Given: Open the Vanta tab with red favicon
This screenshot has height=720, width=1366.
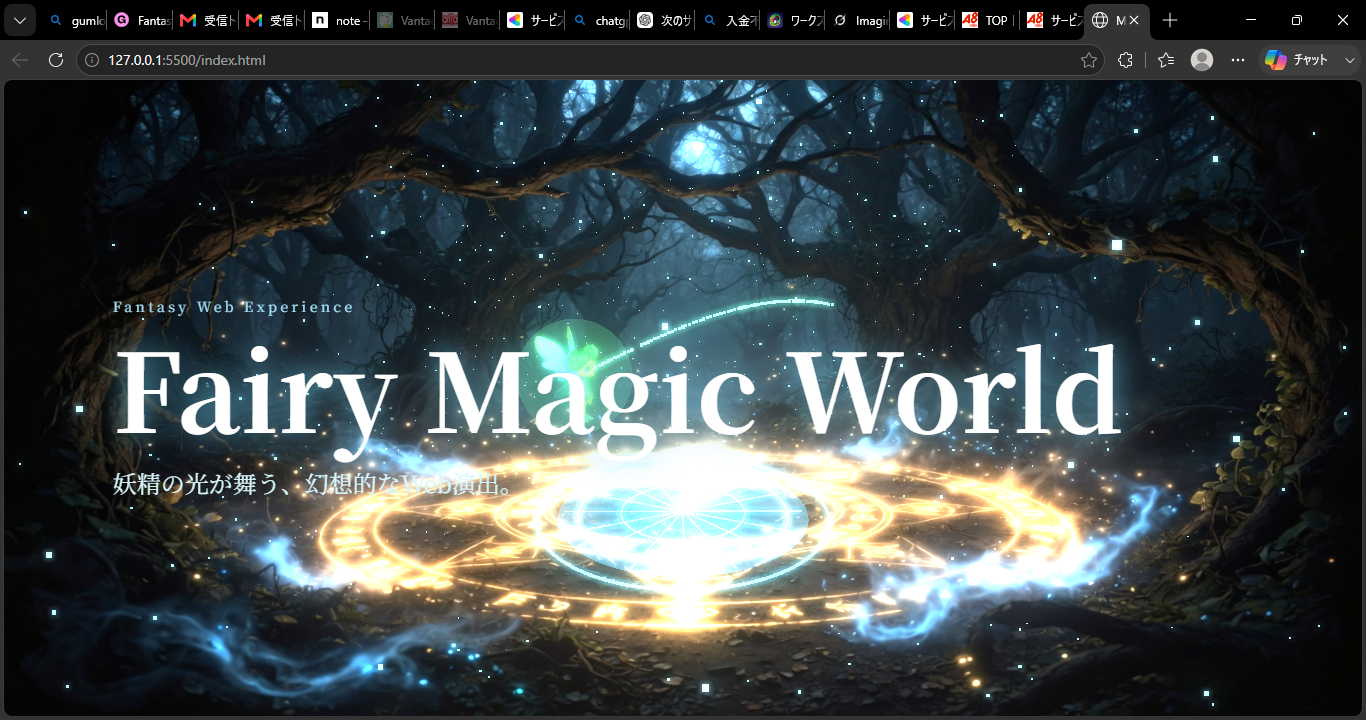Looking at the screenshot, I should coord(469,20).
